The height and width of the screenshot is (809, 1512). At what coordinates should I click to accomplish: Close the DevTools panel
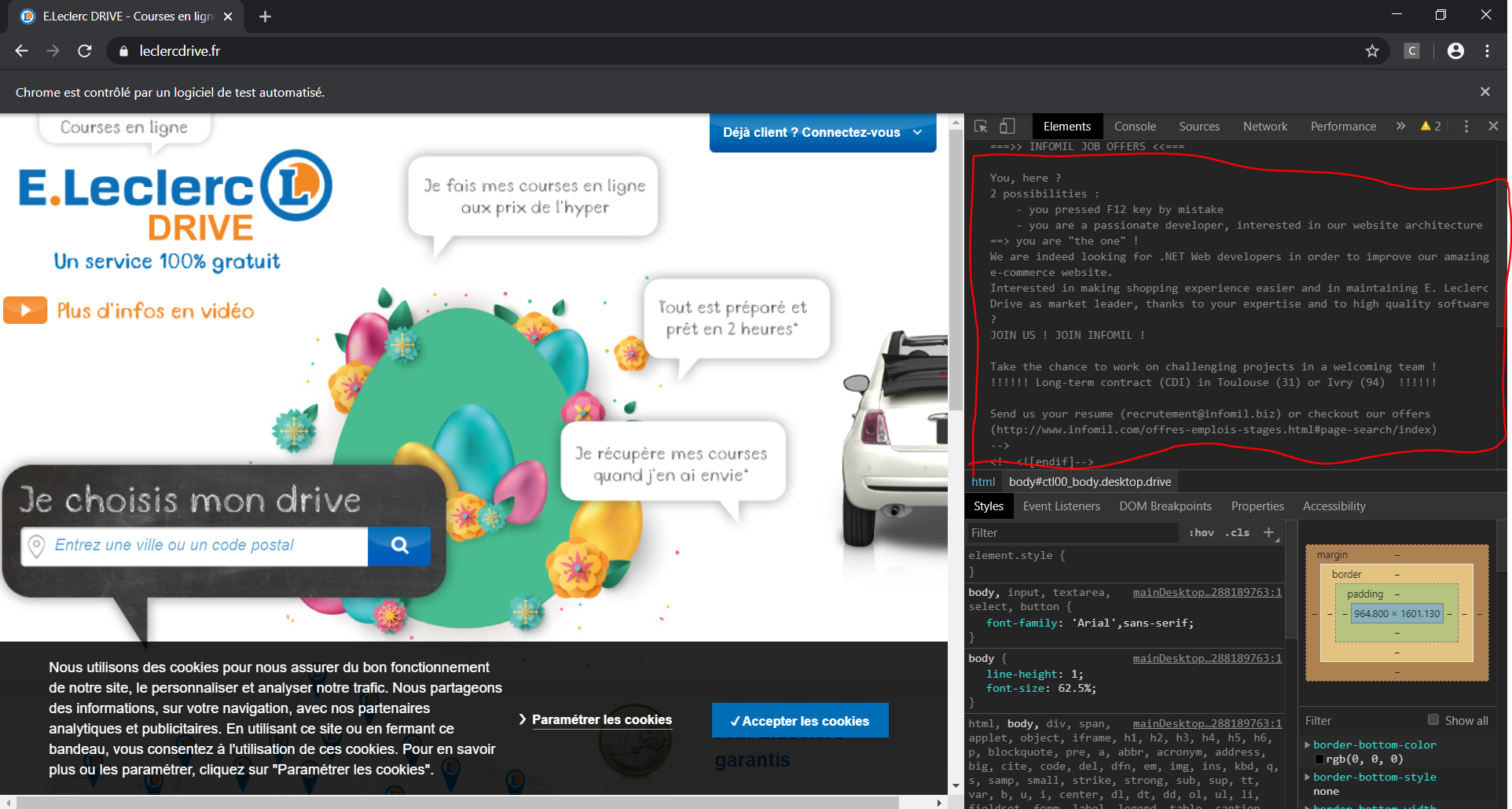(1493, 126)
